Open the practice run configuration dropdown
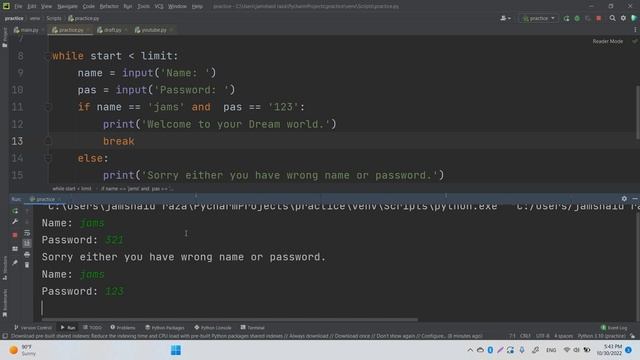This screenshot has width=640, height=360. [539, 18]
